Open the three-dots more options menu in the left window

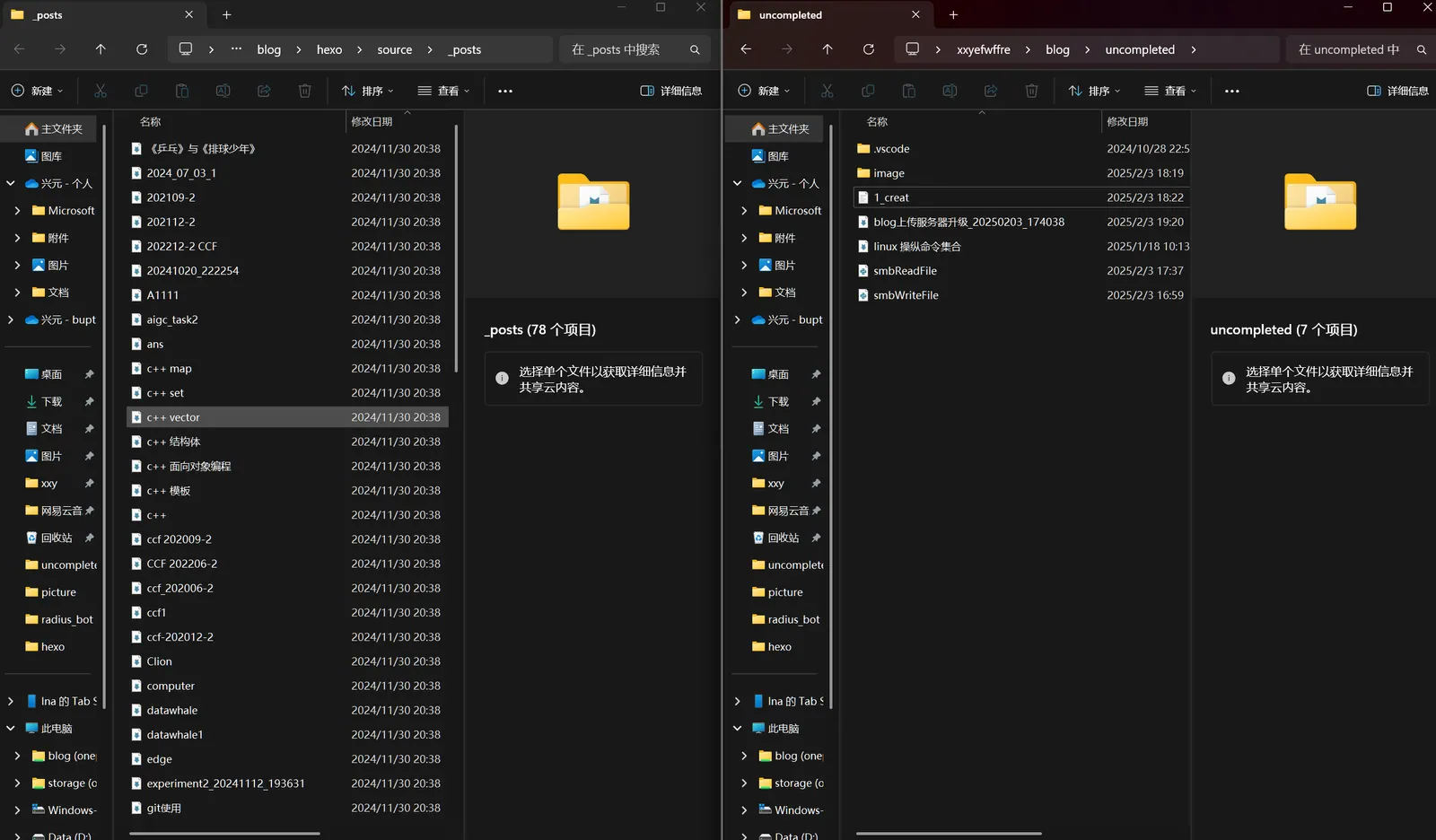505,91
